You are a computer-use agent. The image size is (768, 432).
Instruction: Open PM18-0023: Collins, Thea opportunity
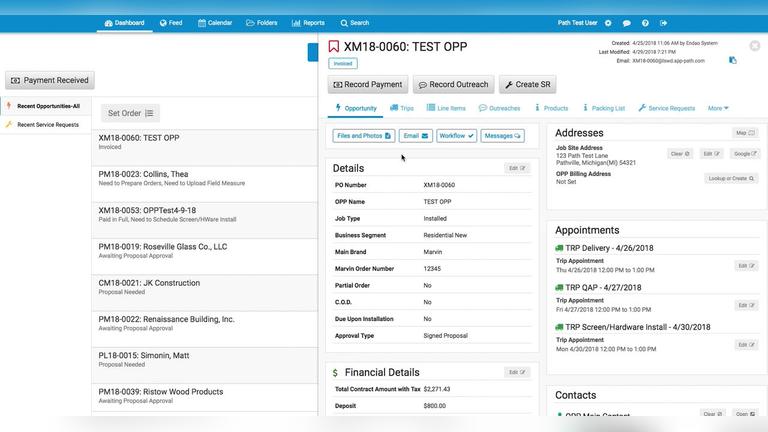click(205, 184)
